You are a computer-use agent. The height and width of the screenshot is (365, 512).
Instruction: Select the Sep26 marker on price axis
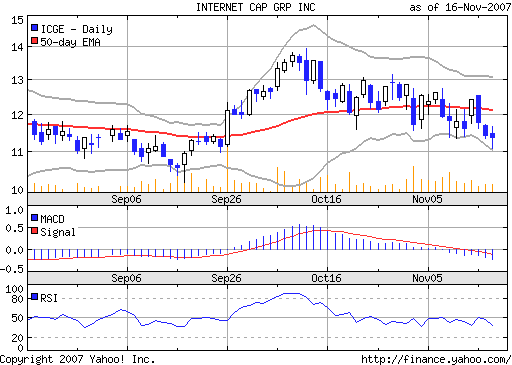[x=226, y=199]
